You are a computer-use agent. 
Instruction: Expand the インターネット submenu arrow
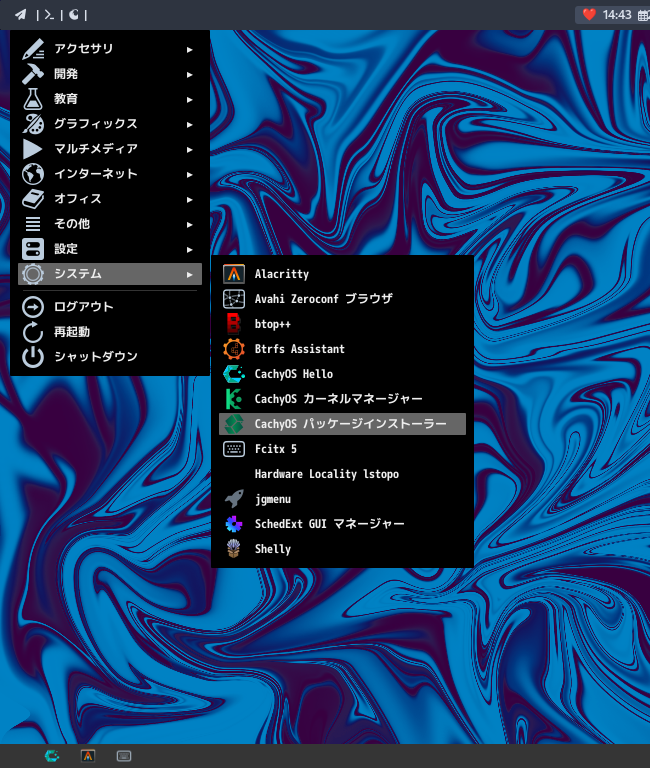point(190,174)
